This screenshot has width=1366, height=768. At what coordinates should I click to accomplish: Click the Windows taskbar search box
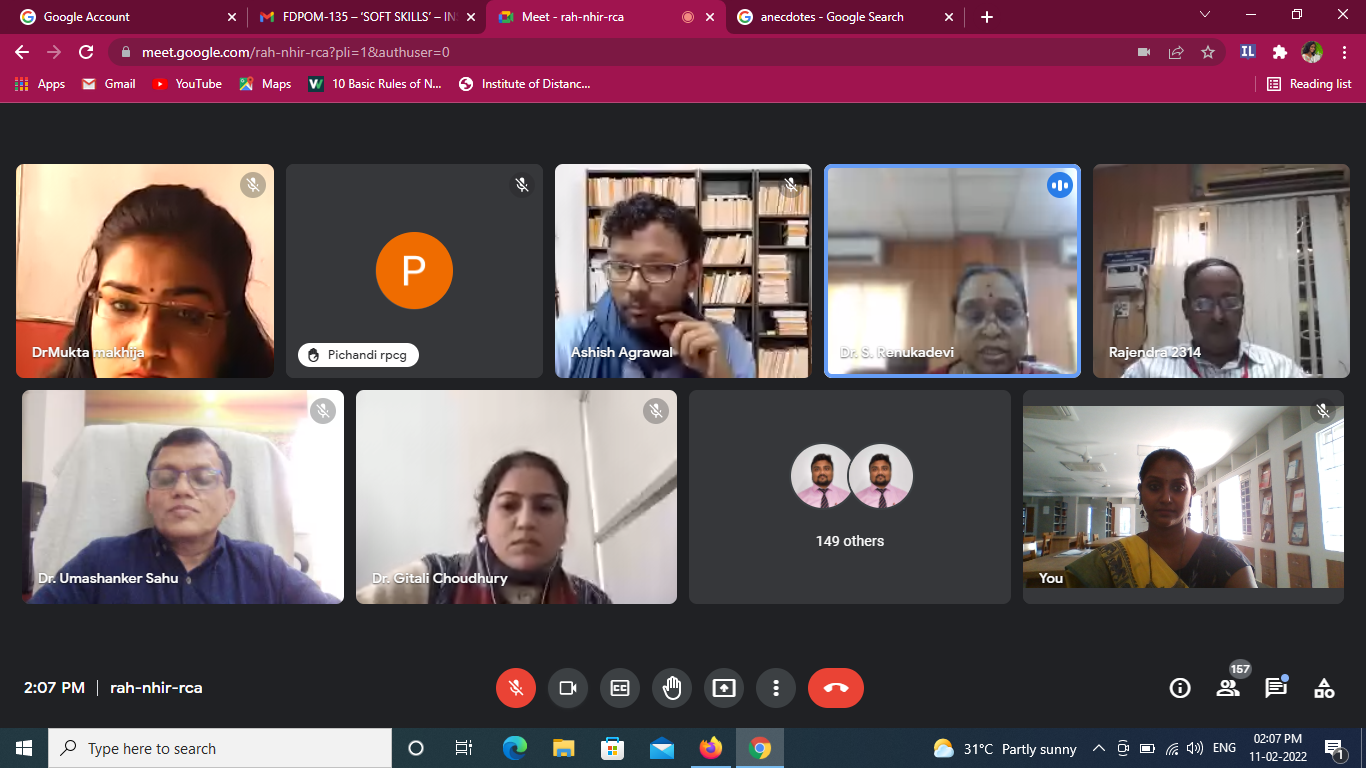point(220,748)
